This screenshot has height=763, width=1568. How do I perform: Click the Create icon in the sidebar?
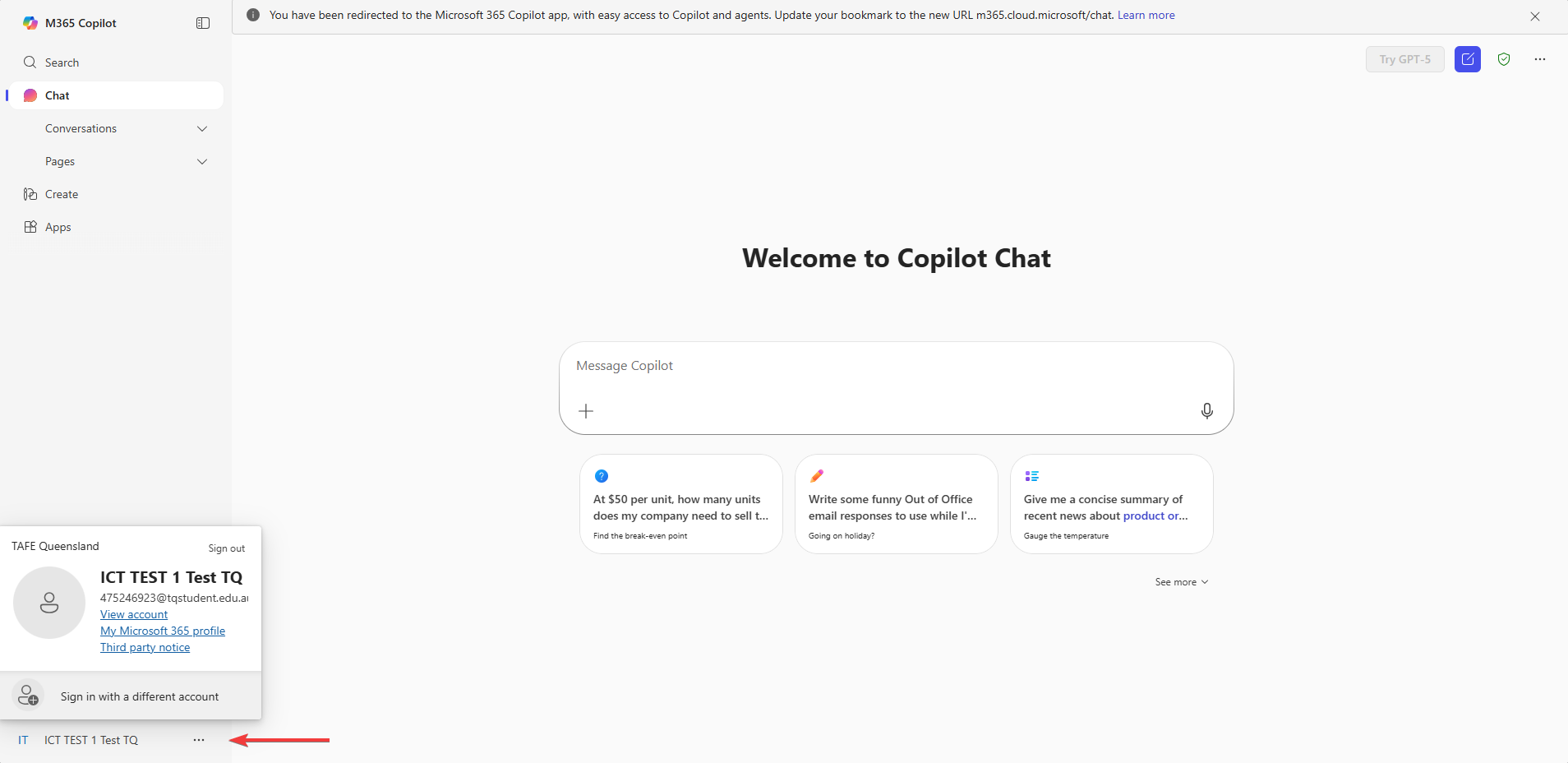(x=30, y=194)
